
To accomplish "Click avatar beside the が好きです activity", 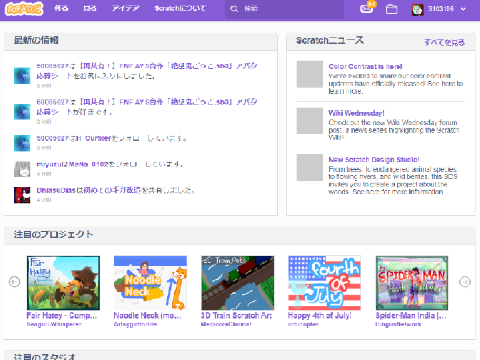I will (x=22, y=111).
